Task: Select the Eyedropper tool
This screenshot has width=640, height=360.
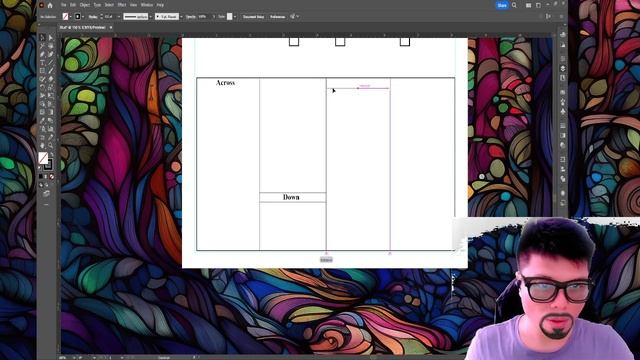Action: point(42,120)
